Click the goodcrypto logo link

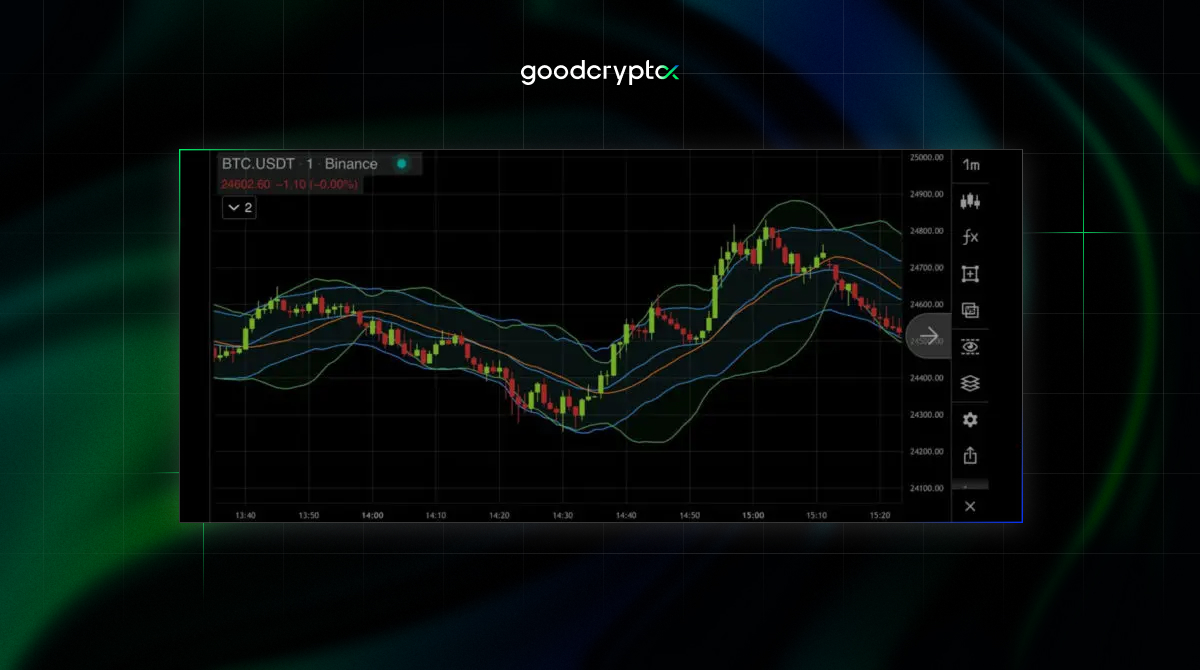pos(599,71)
